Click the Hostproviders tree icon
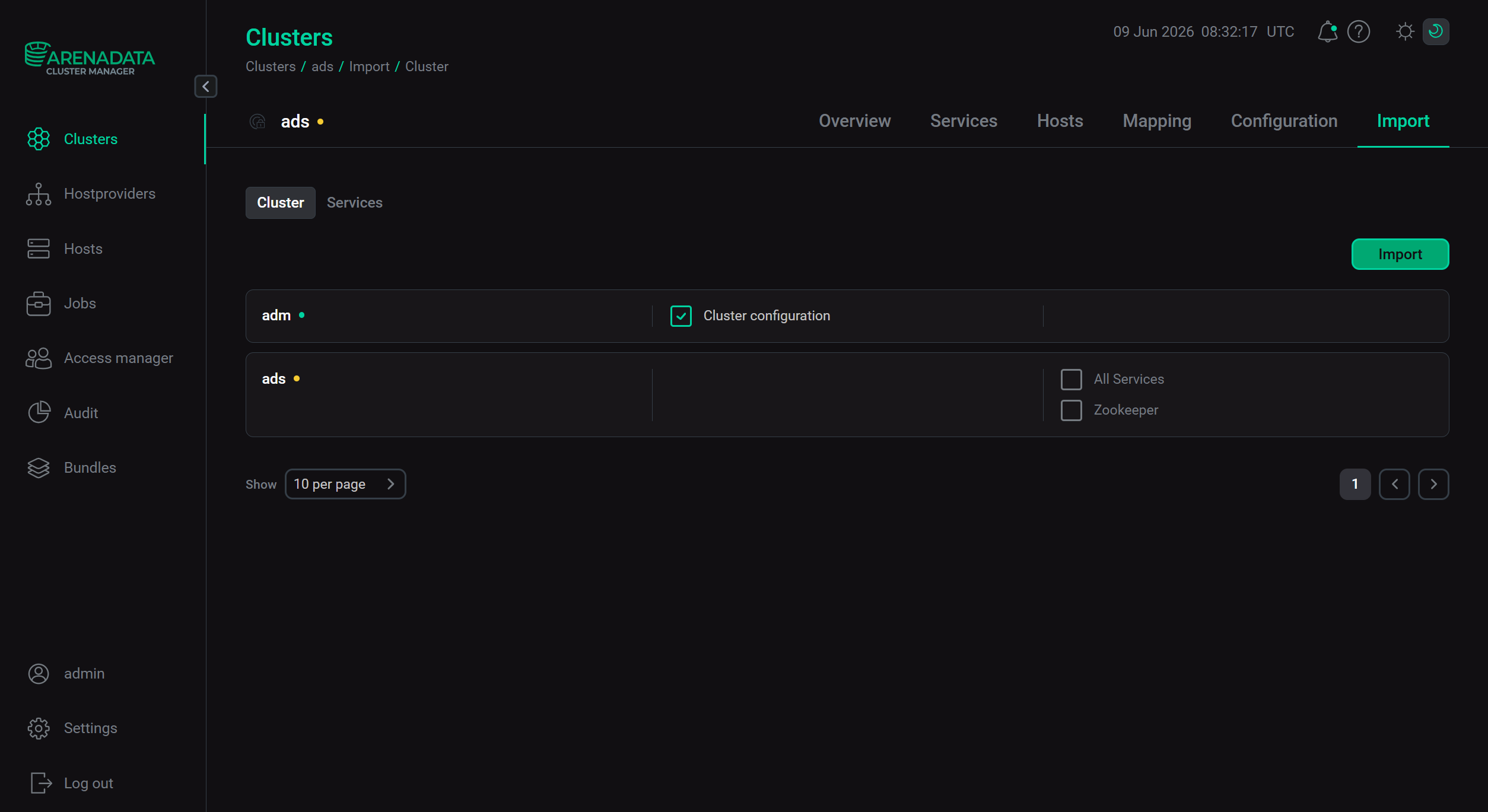Image resolution: width=1488 pixels, height=812 pixels. click(39, 194)
